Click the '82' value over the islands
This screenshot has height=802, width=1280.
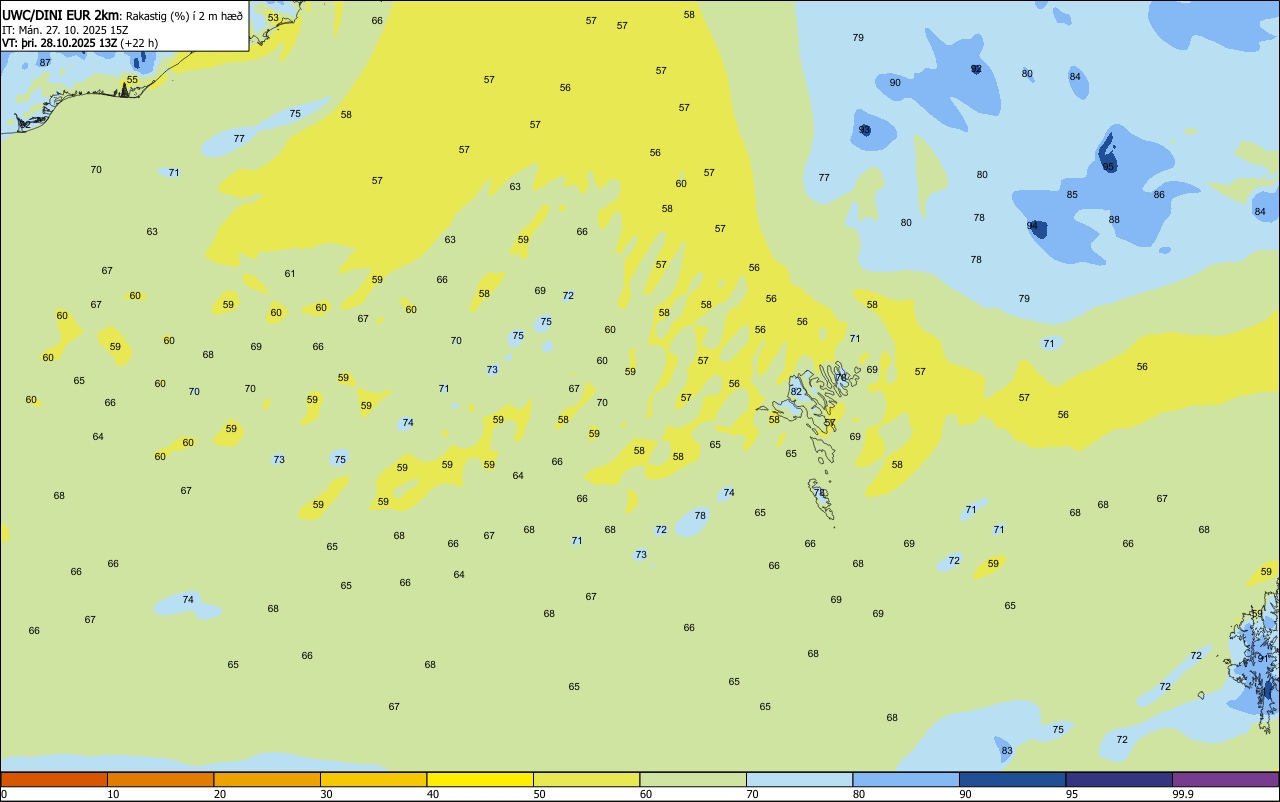pyautogui.click(x=796, y=391)
